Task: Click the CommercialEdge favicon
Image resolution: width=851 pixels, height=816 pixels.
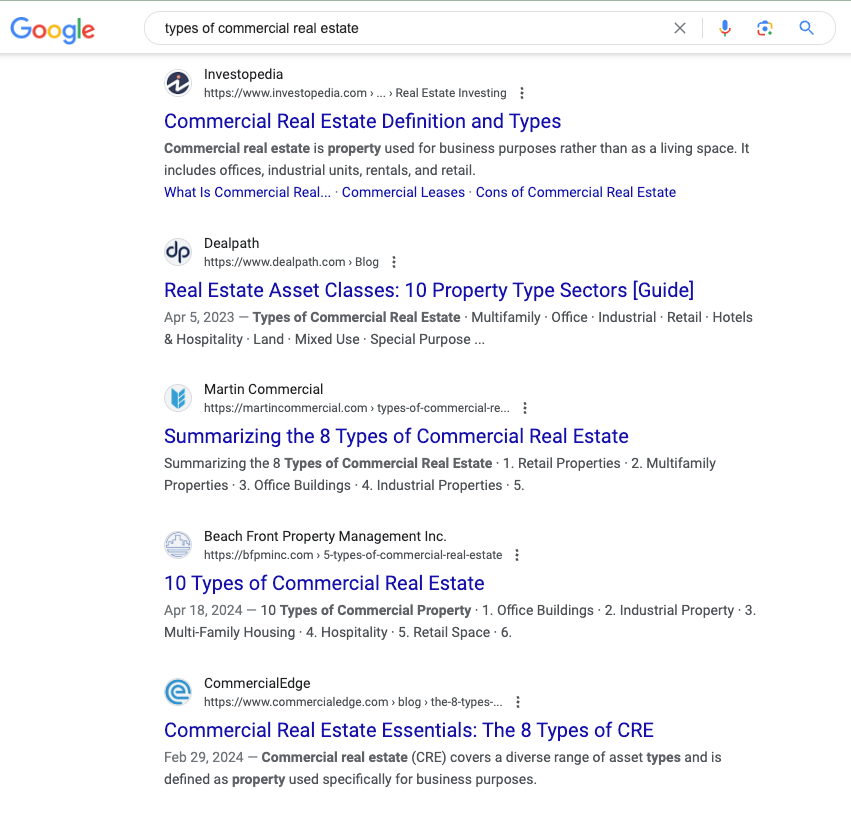Action: click(178, 692)
